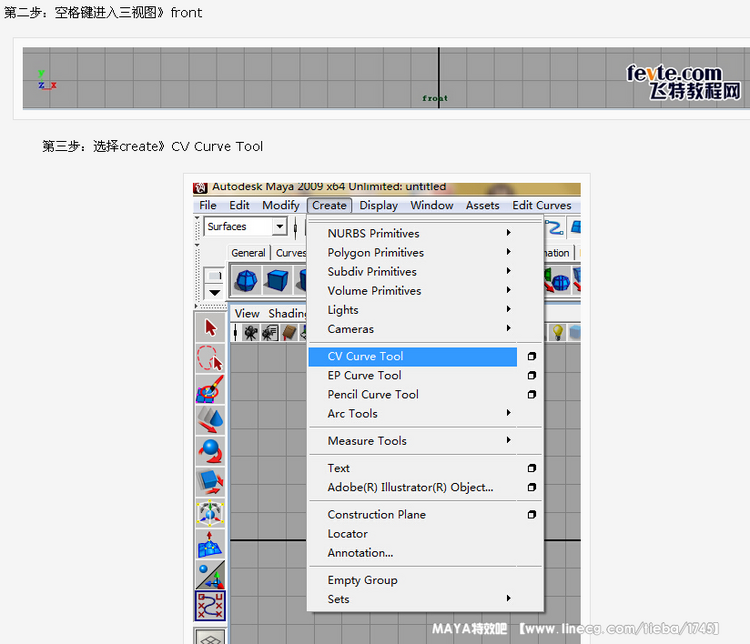Select the Rotate tool sphere icon

210,451
